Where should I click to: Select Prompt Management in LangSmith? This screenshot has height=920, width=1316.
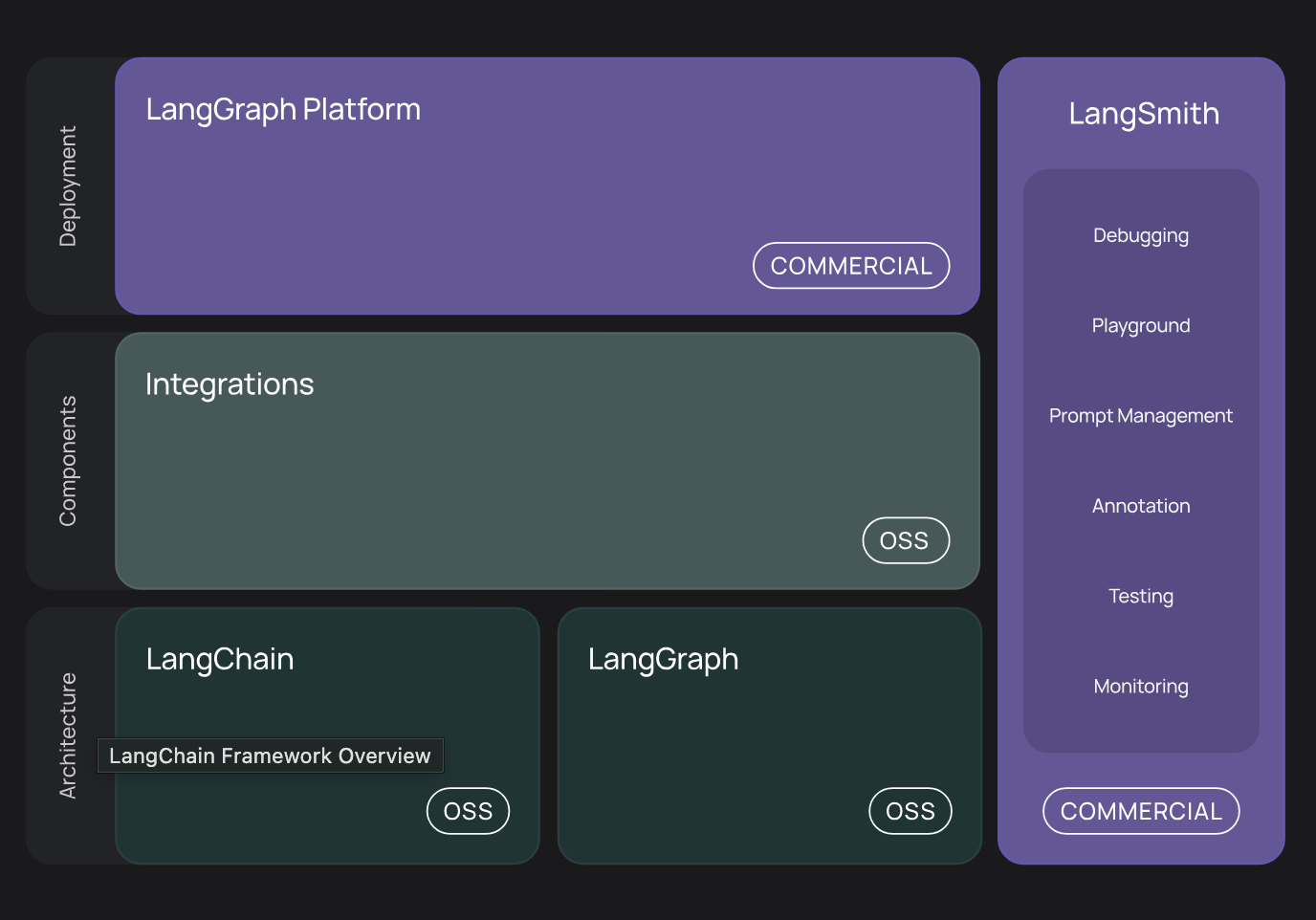click(x=1141, y=416)
